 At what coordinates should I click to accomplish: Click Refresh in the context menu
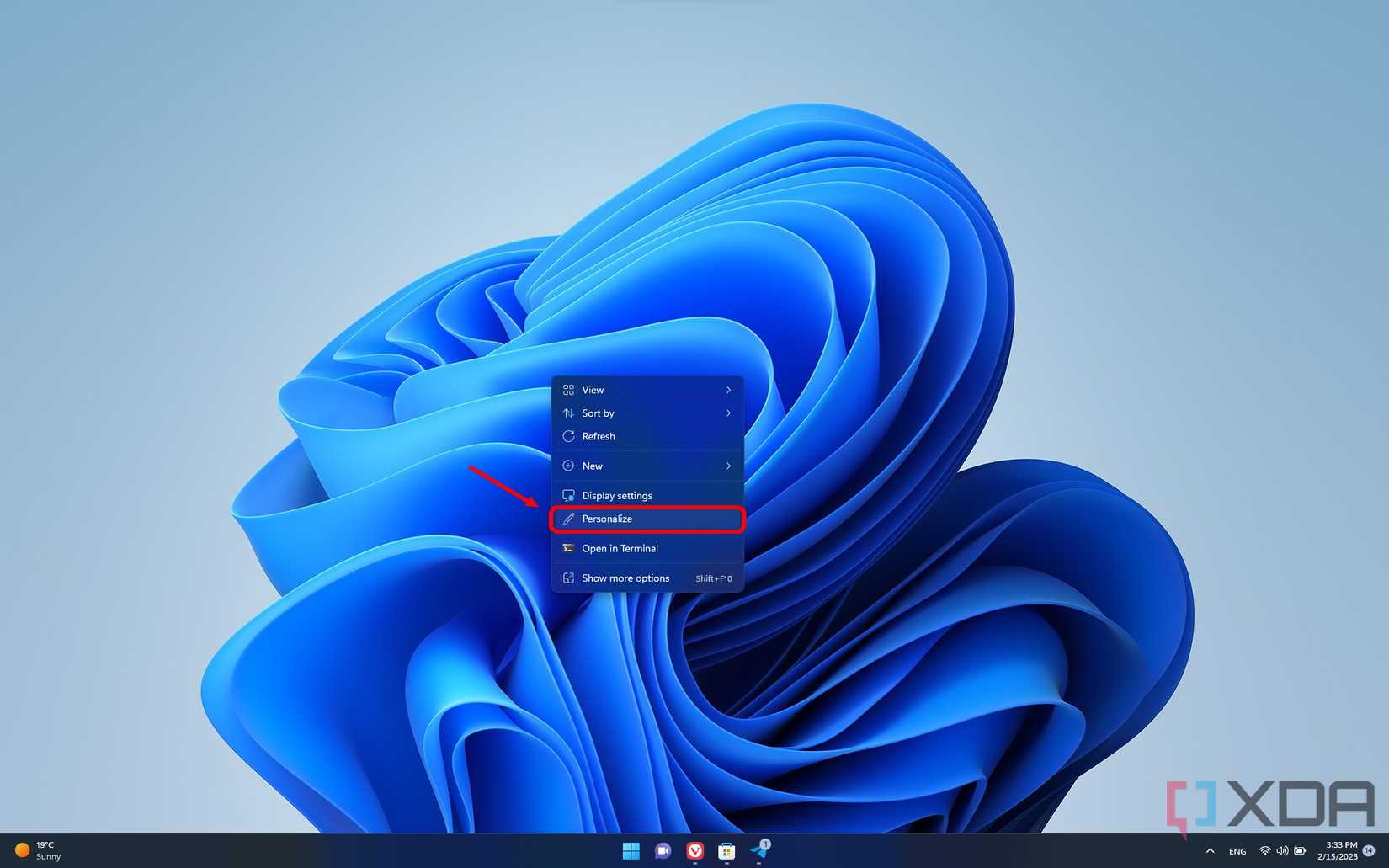(x=599, y=436)
